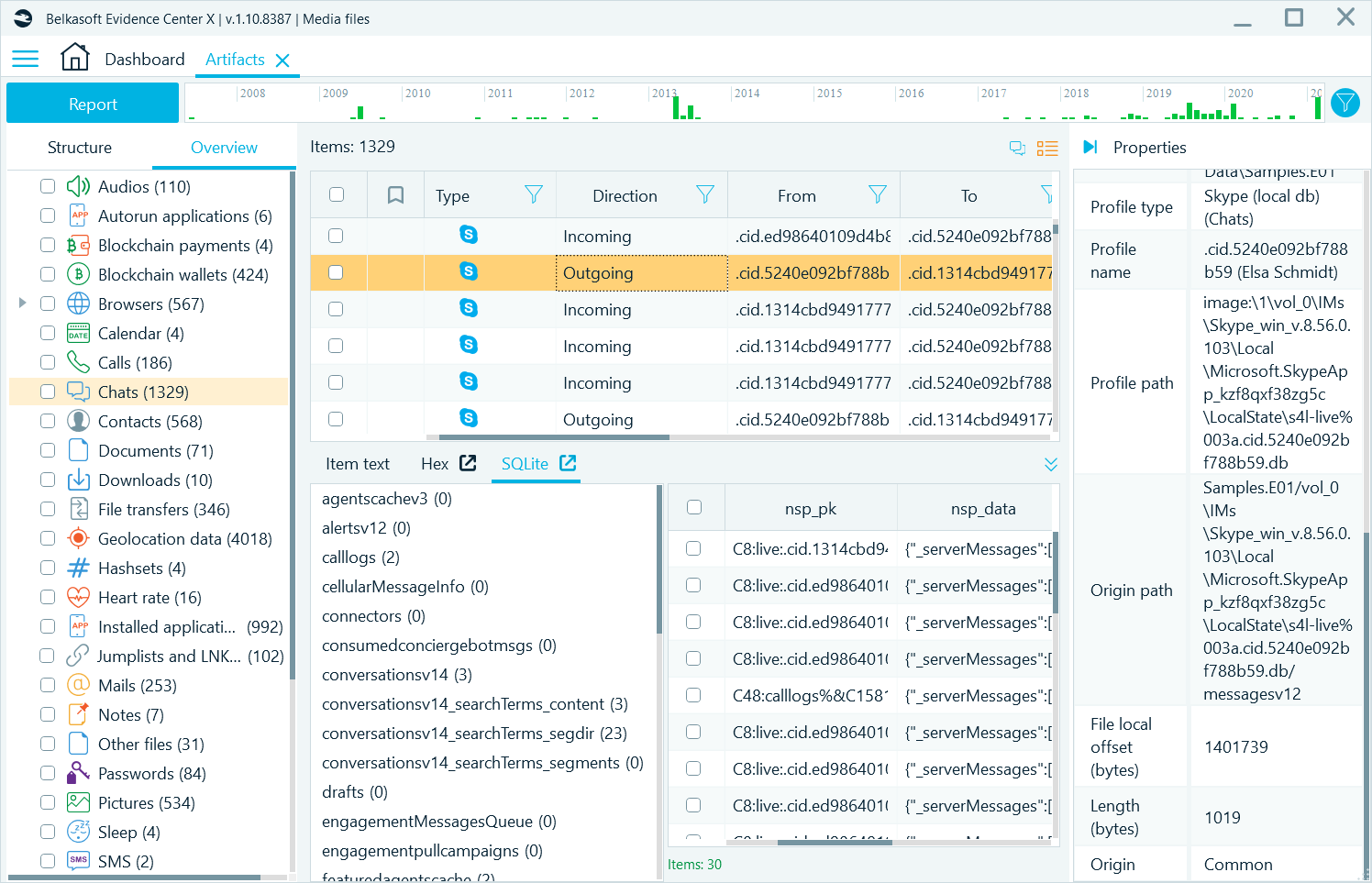Click horizontal scrollbar of chats table
Image resolution: width=1372 pixels, height=883 pixels.
(554, 437)
